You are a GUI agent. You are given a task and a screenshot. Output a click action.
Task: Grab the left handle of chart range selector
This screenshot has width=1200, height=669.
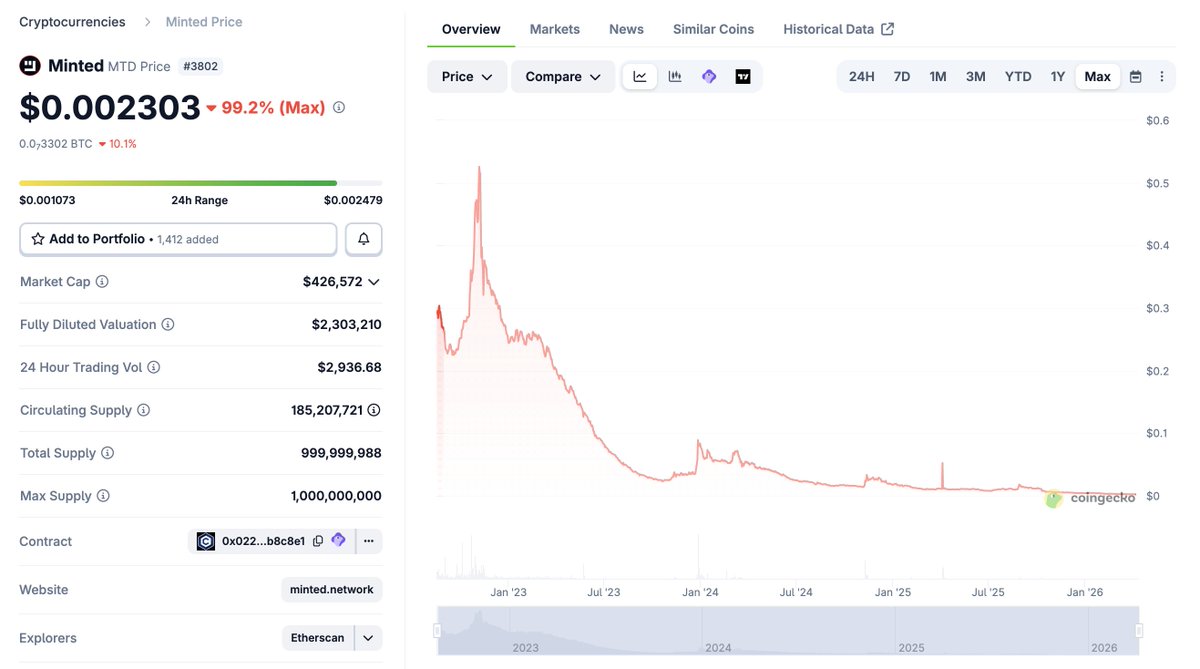[x=437, y=631]
